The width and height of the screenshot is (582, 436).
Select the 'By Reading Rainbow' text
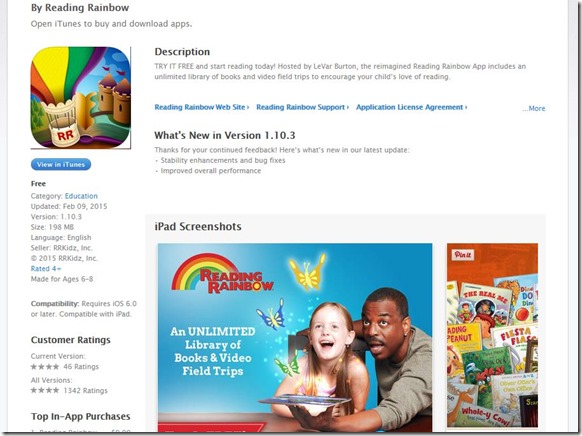tap(80, 8)
